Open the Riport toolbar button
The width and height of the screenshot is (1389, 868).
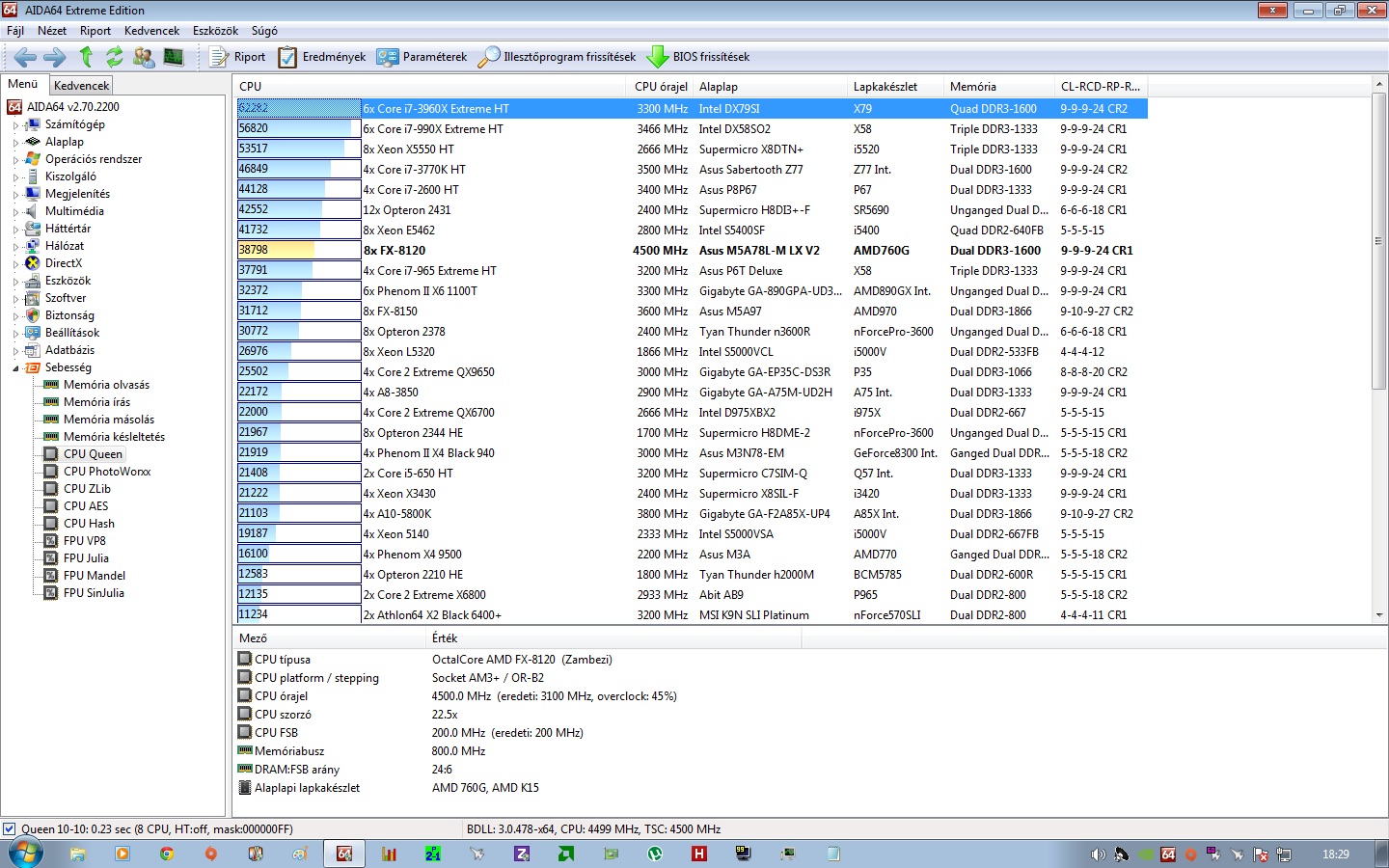237,57
